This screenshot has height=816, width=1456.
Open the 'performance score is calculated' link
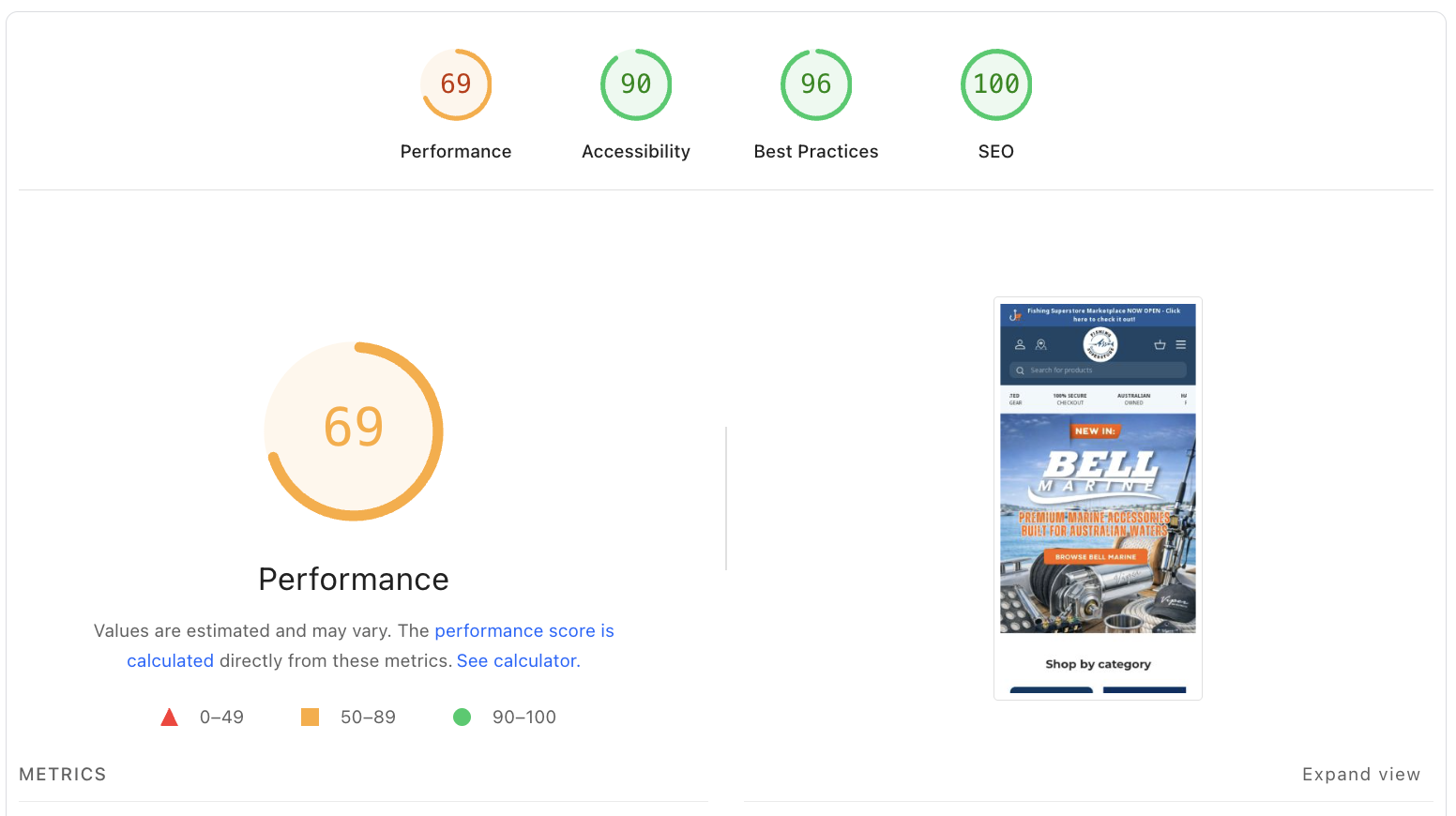click(x=523, y=631)
